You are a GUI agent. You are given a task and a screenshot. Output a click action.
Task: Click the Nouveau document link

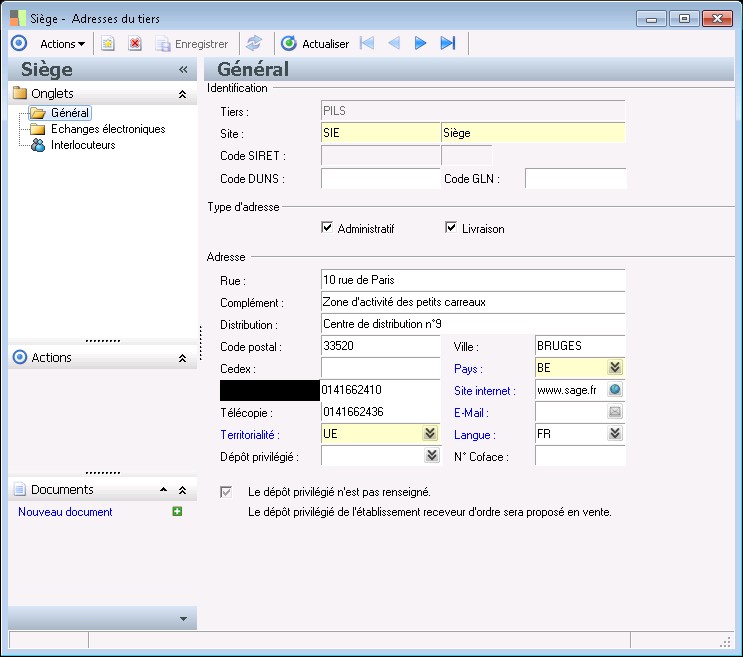(65, 512)
